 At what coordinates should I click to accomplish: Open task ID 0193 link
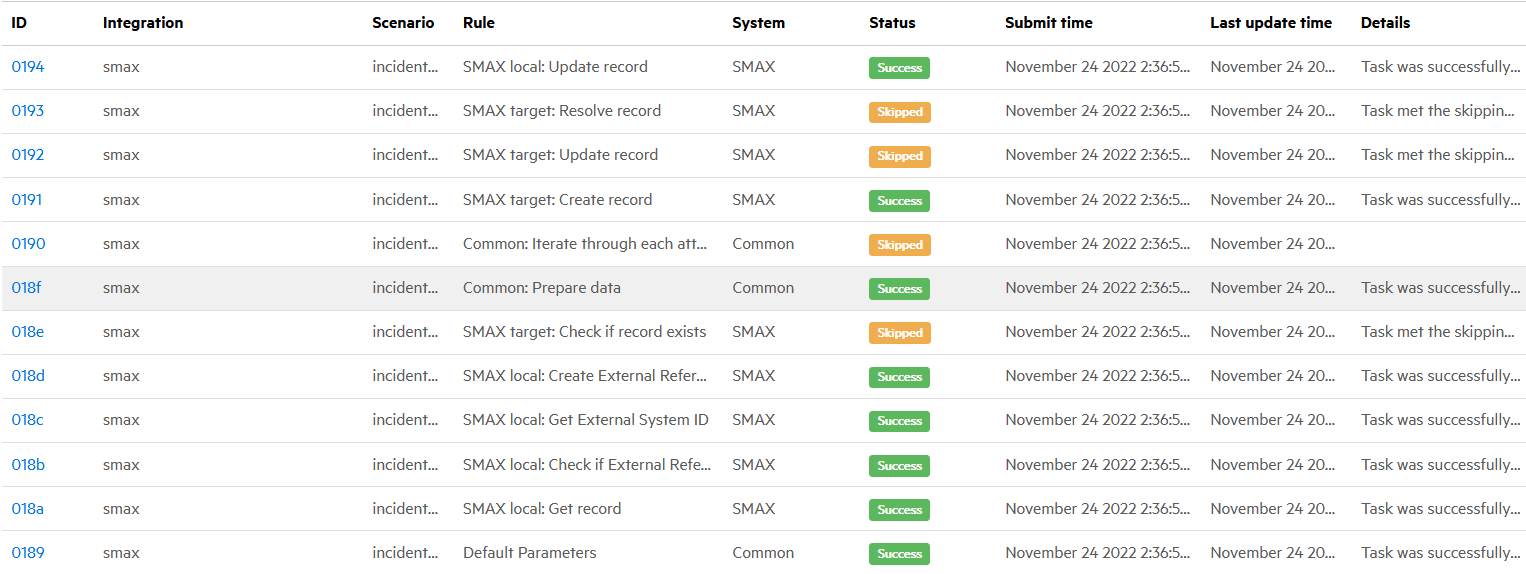28,111
